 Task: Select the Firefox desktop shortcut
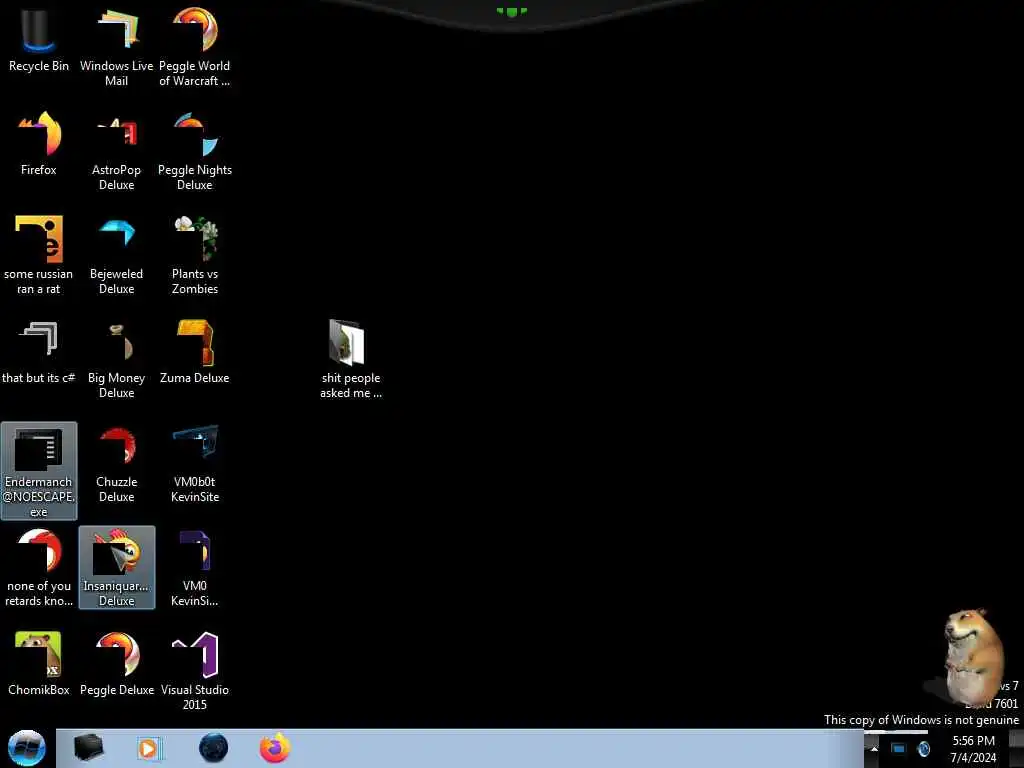[39, 144]
